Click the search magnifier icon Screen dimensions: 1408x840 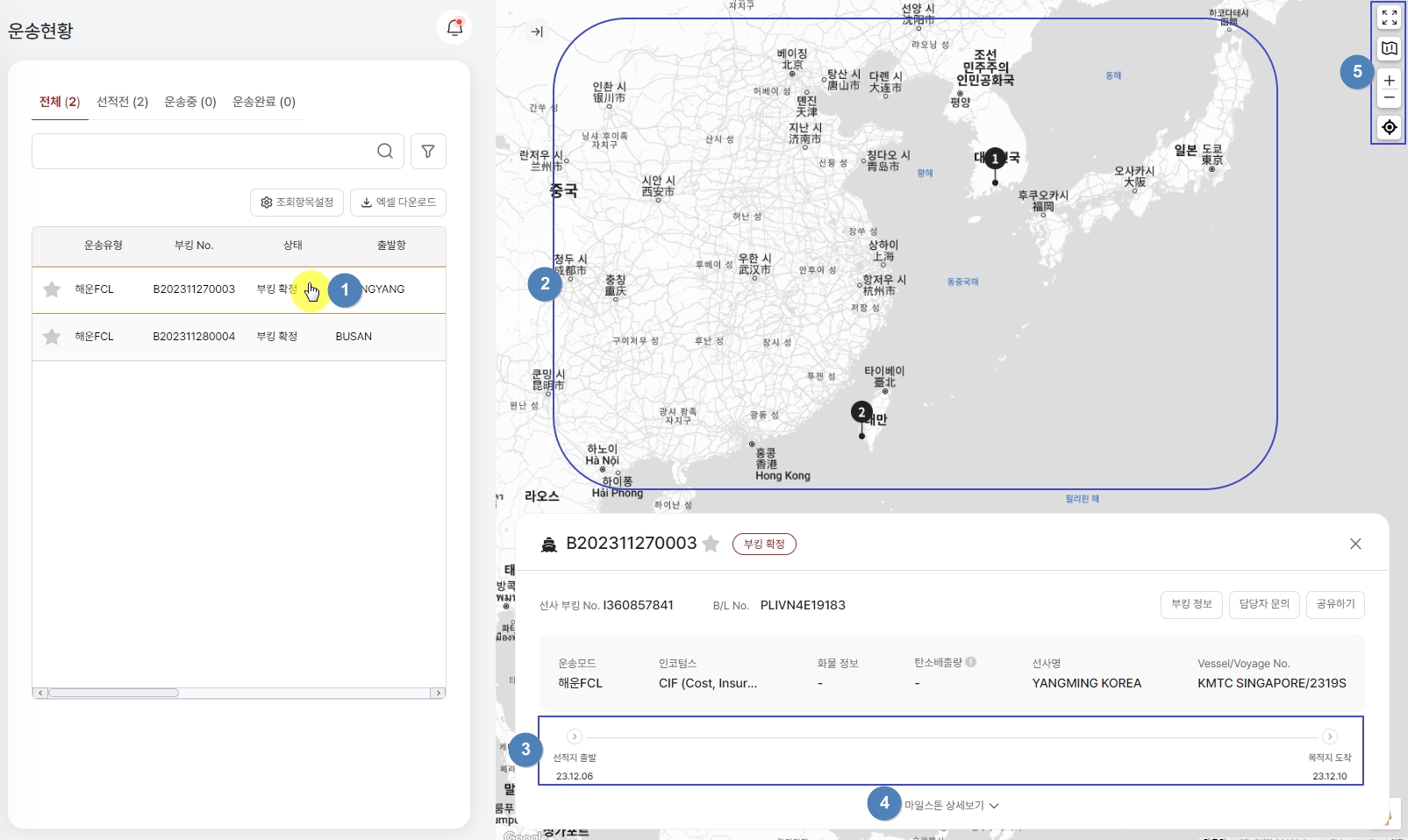tap(385, 151)
